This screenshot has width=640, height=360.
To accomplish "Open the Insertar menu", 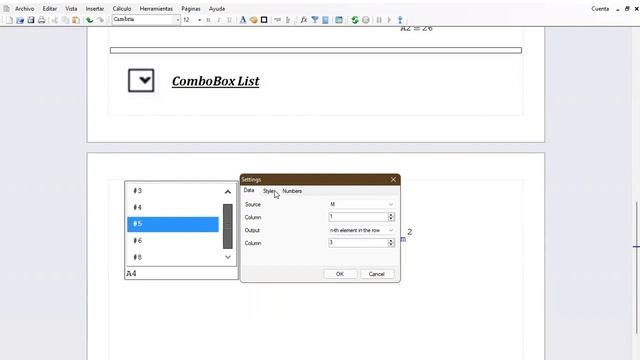I will (x=95, y=9).
